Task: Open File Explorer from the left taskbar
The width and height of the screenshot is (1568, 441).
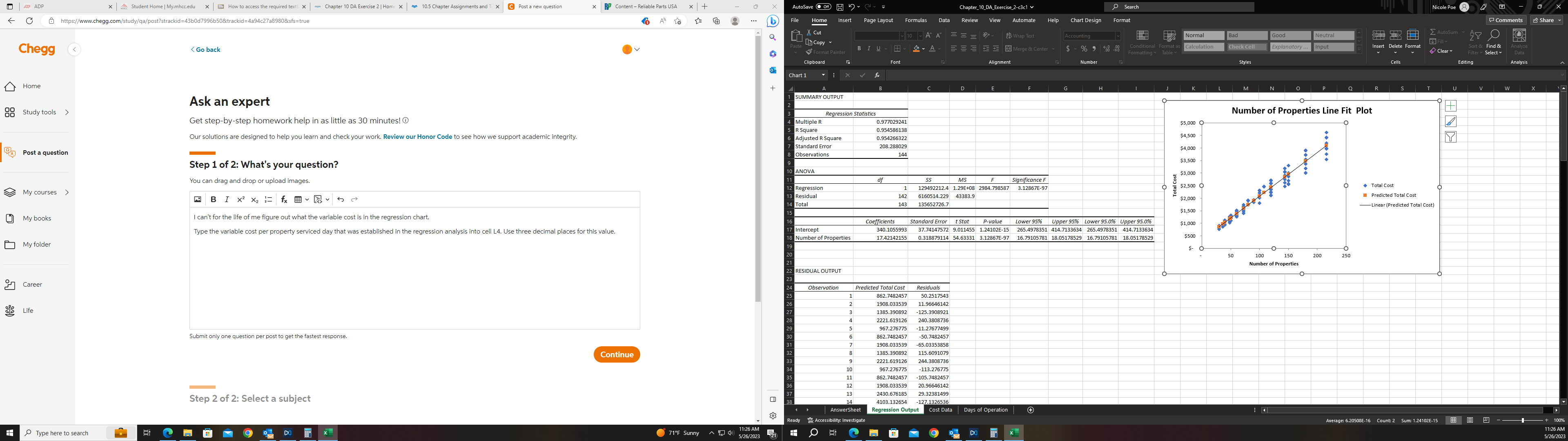Action: click(x=187, y=433)
